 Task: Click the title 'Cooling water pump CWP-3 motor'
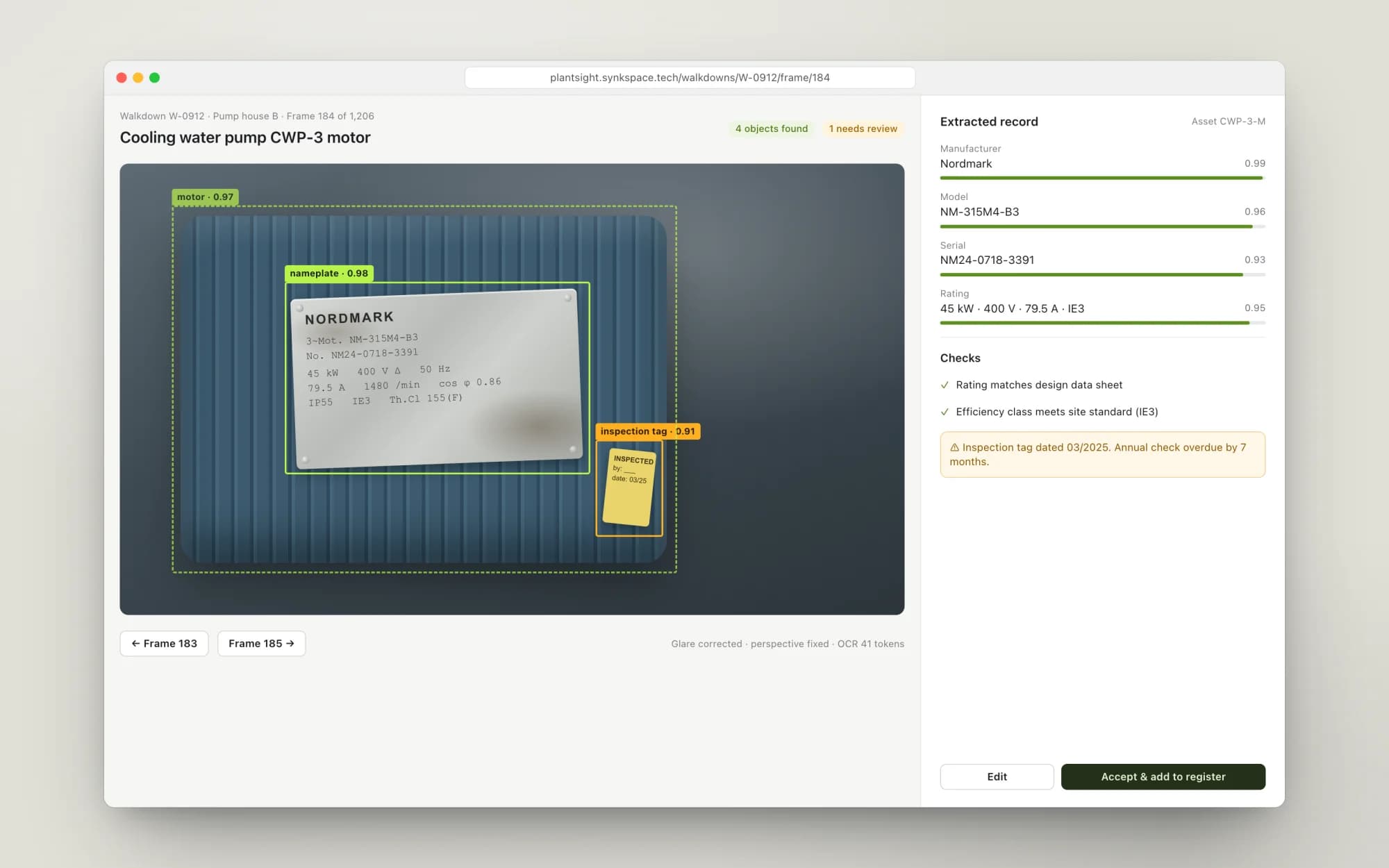coord(245,137)
